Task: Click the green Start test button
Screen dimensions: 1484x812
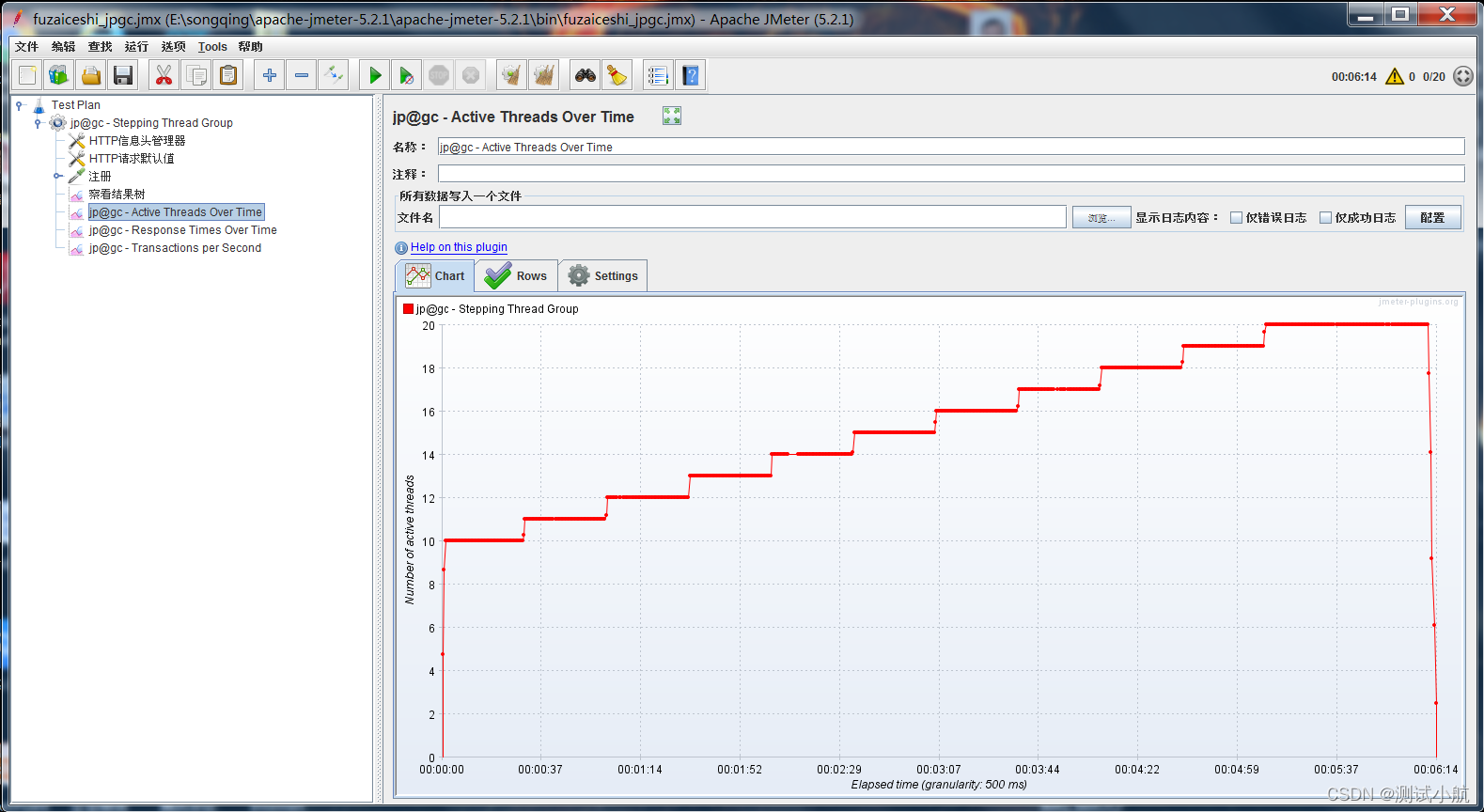Action: [x=375, y=75]
